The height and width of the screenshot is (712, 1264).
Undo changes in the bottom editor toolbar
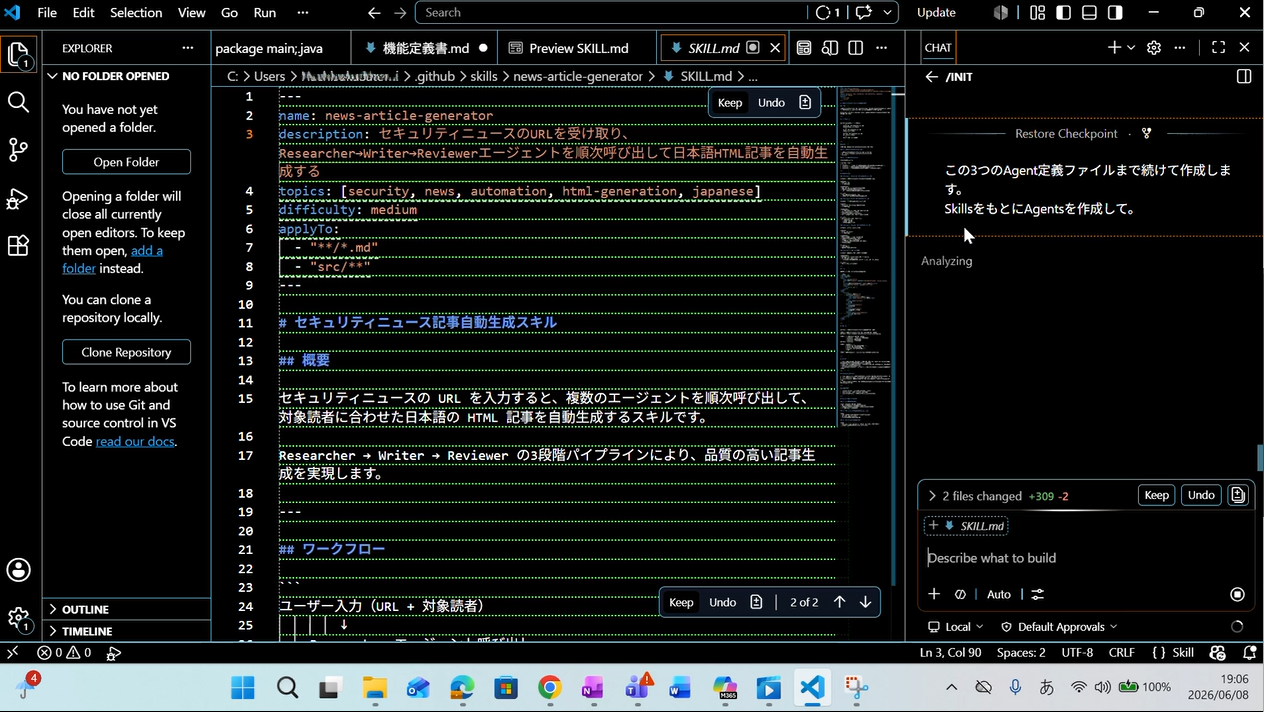click(722, 602)
